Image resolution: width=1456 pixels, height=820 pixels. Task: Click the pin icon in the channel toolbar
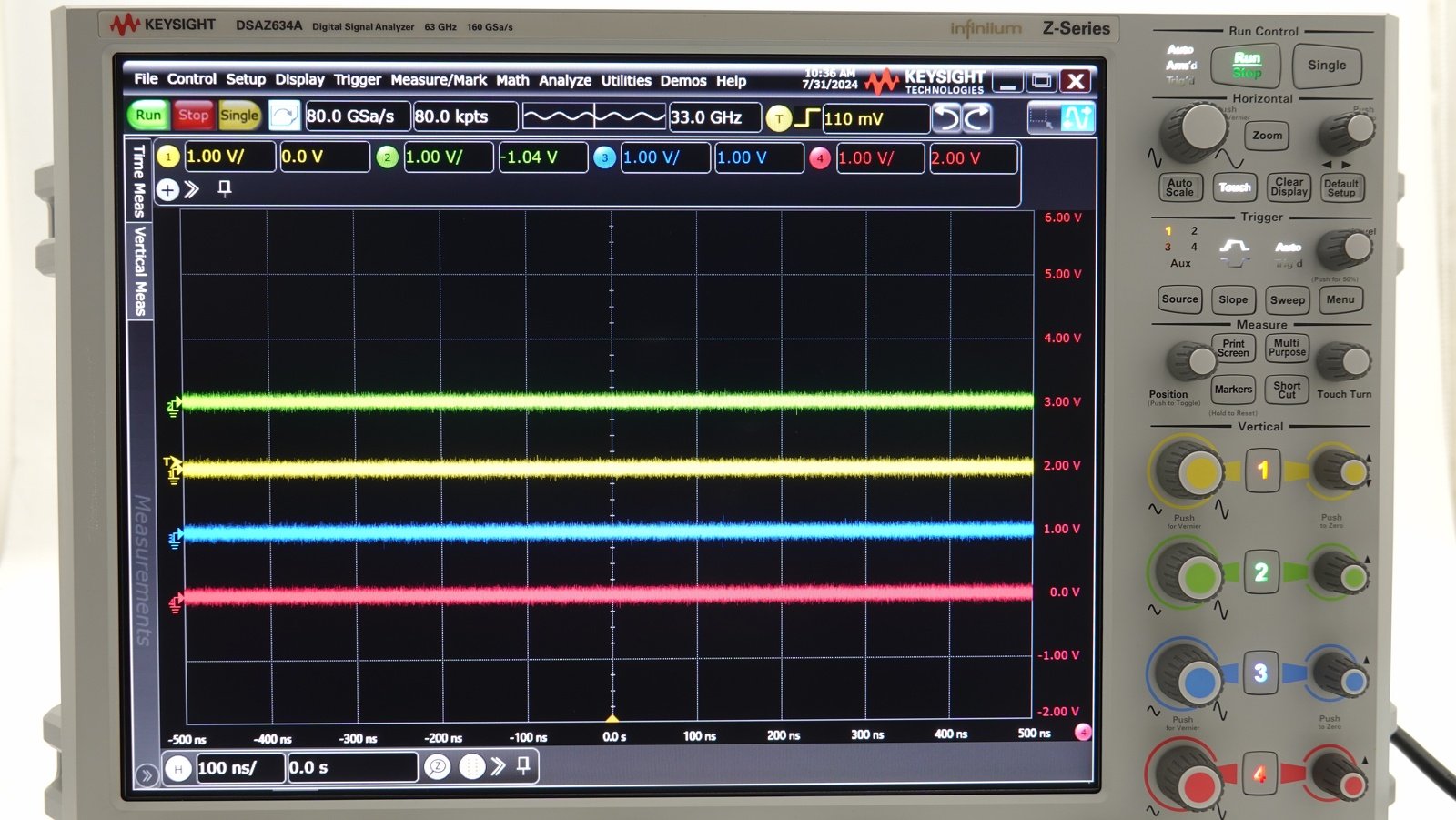(225, 188)
